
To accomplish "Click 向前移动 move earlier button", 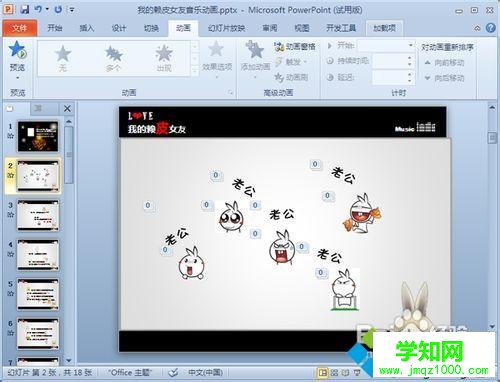I will pos(444,62).
